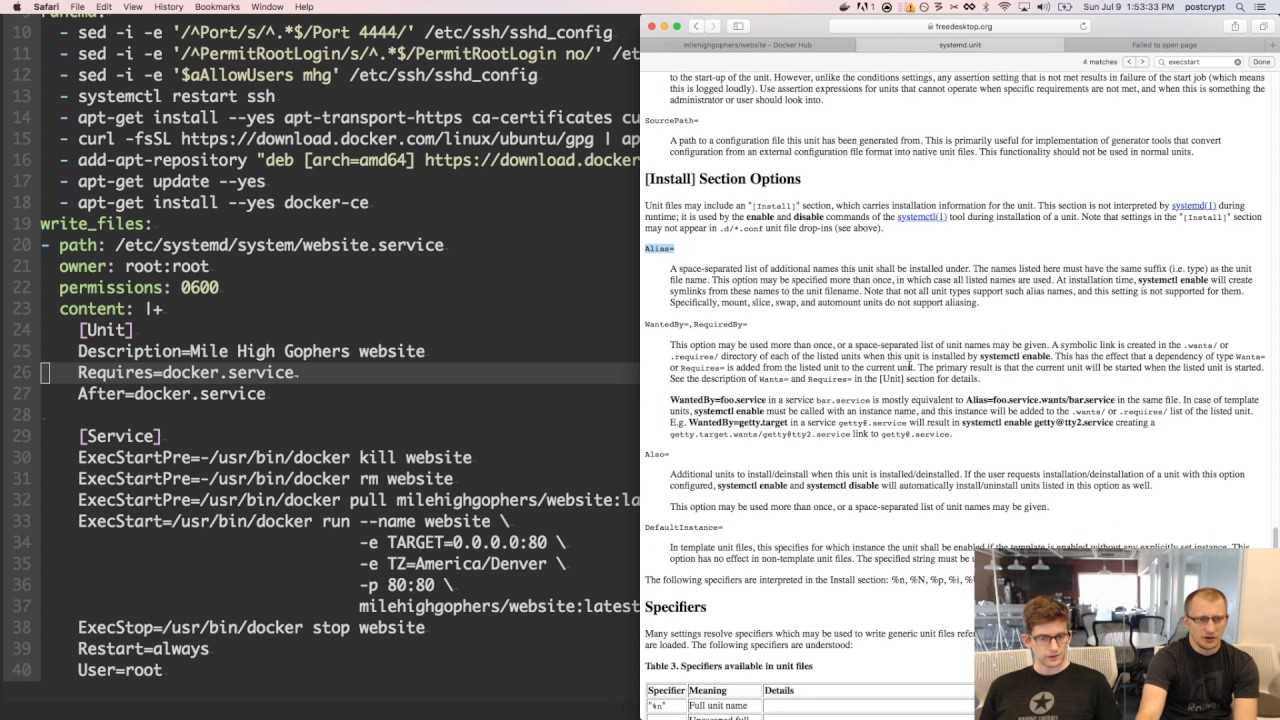Click the [Install] Section Options heading
Viewport: 1280px width, 720px height.
coord(722,179)
